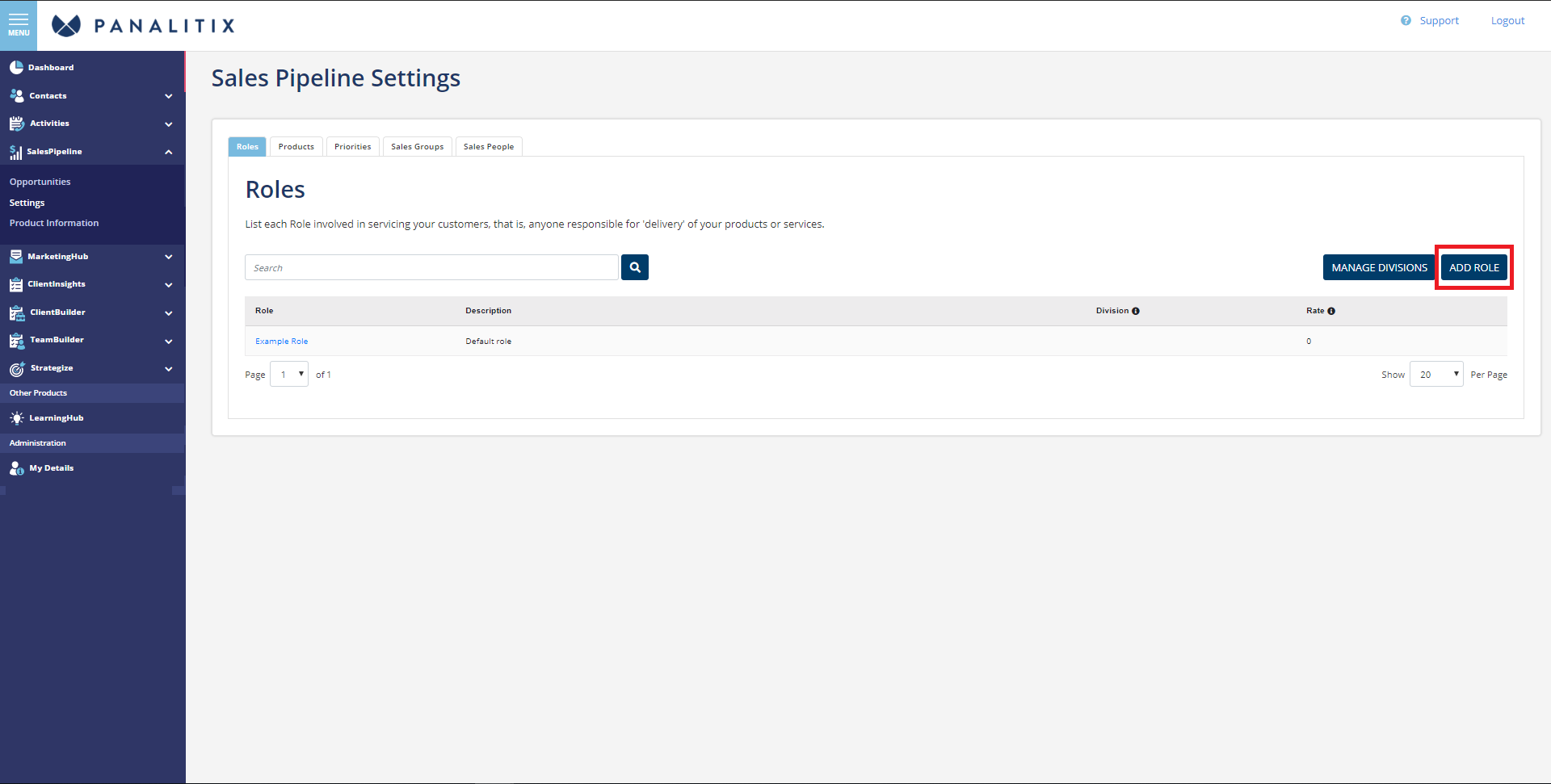Expand the ClientBuilder menu chevron
This screenshot has width=1551, height=784.
pyautogui.click(x=169, y=313)
